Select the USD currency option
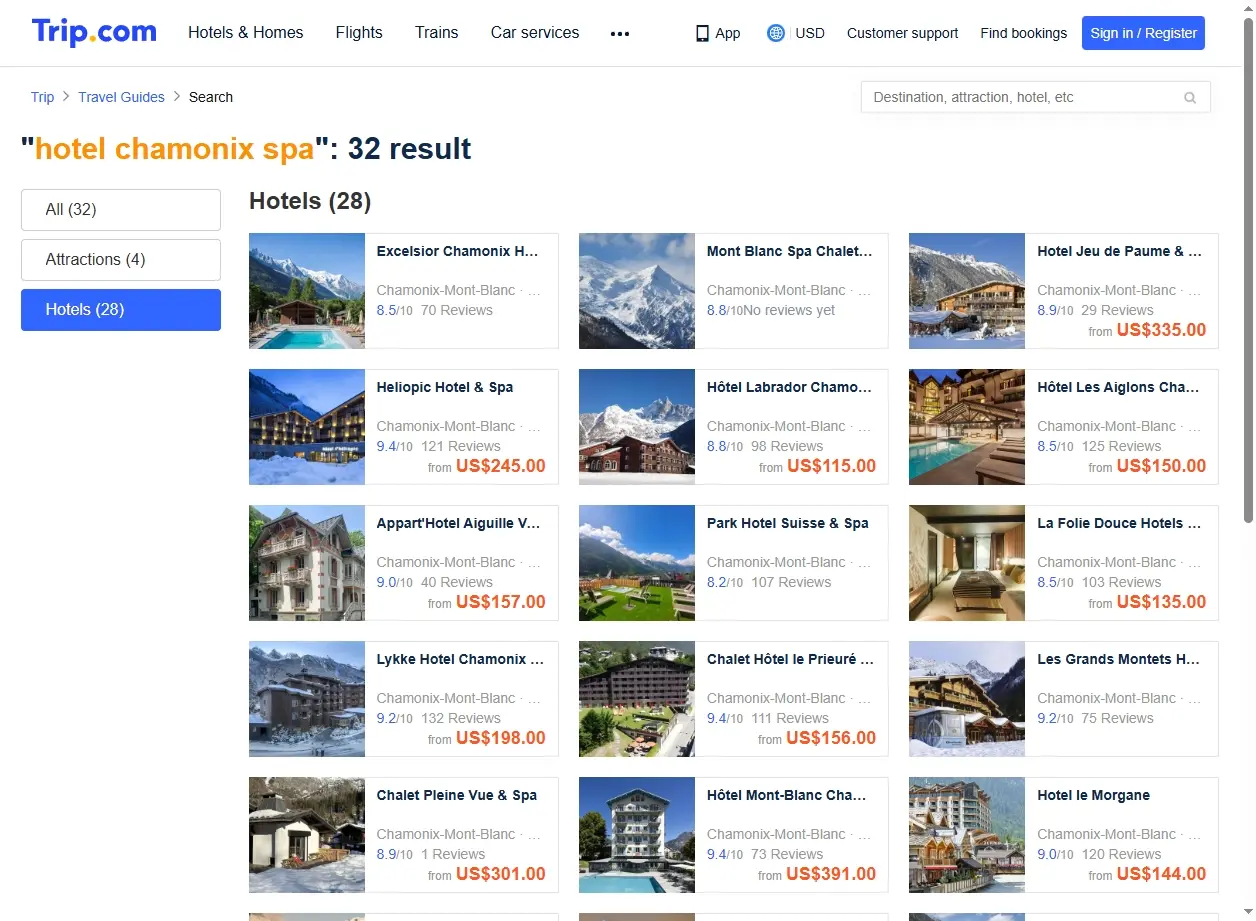This screenshot has width=1256, height=921. tap(810, 33)
